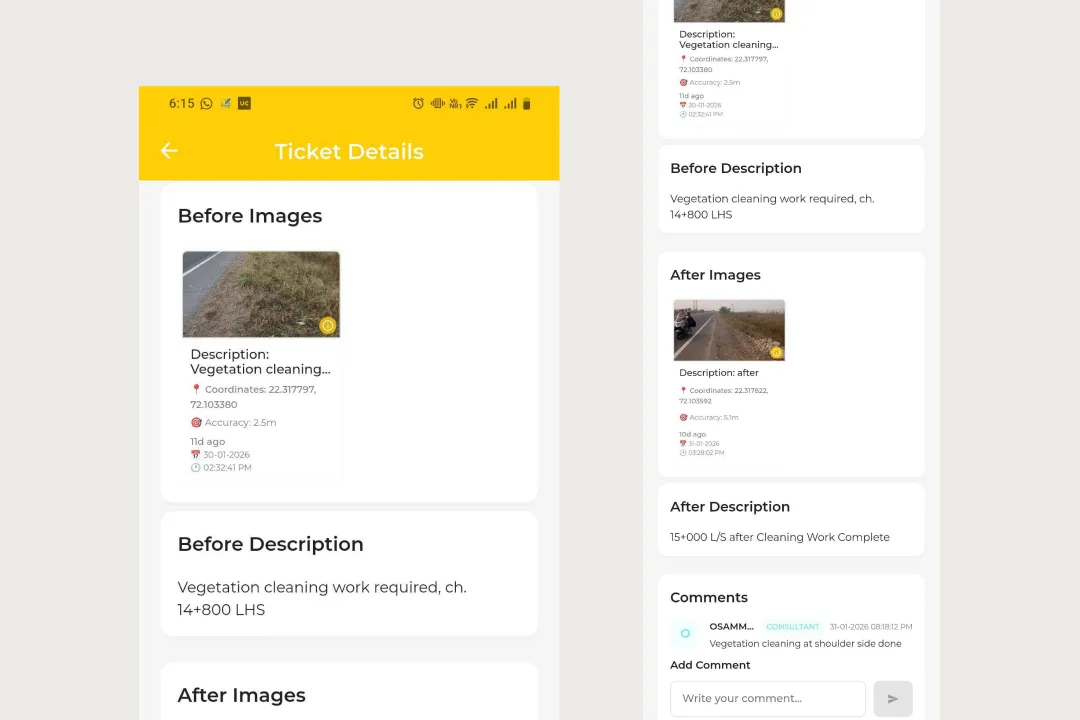This screenshot has width=1080, height=720.
Task: Tap the WhatsApp icon in the status bar
Action: point(206,103)
